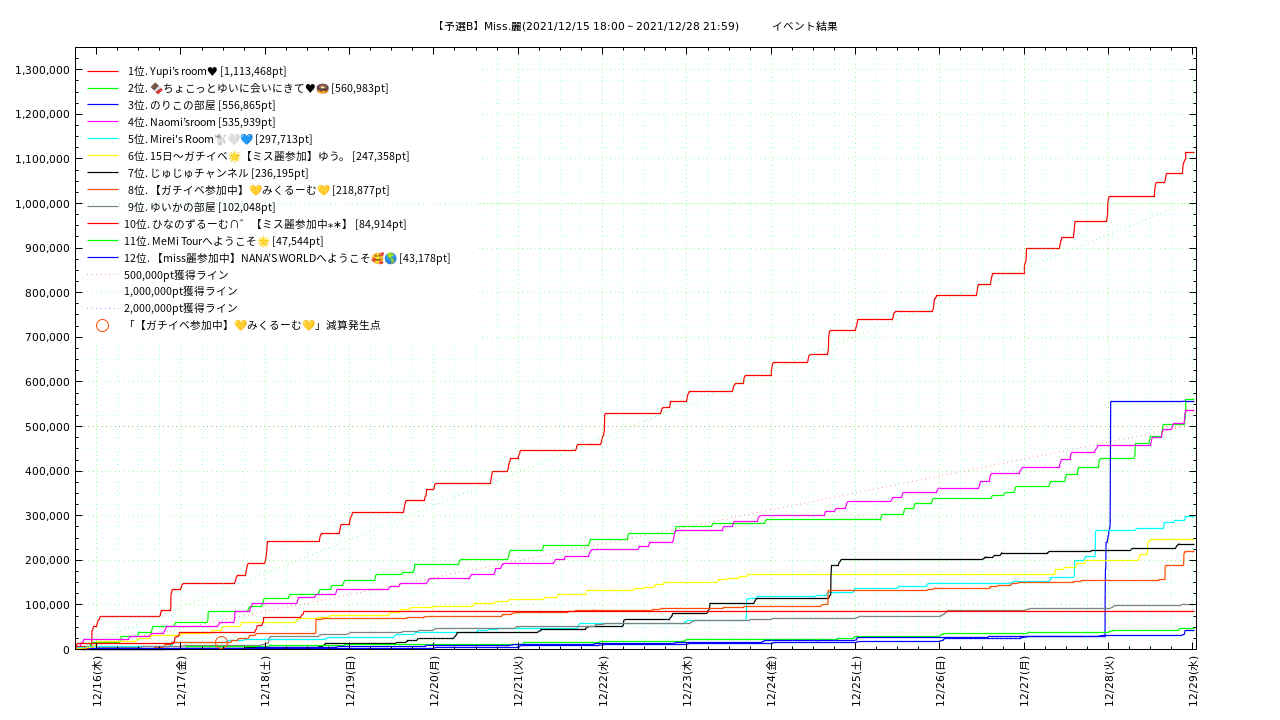Click x-axis date label 12/24(金)
The width and height of the screenshot is (1280, 720).
click(x=771, y=682)
